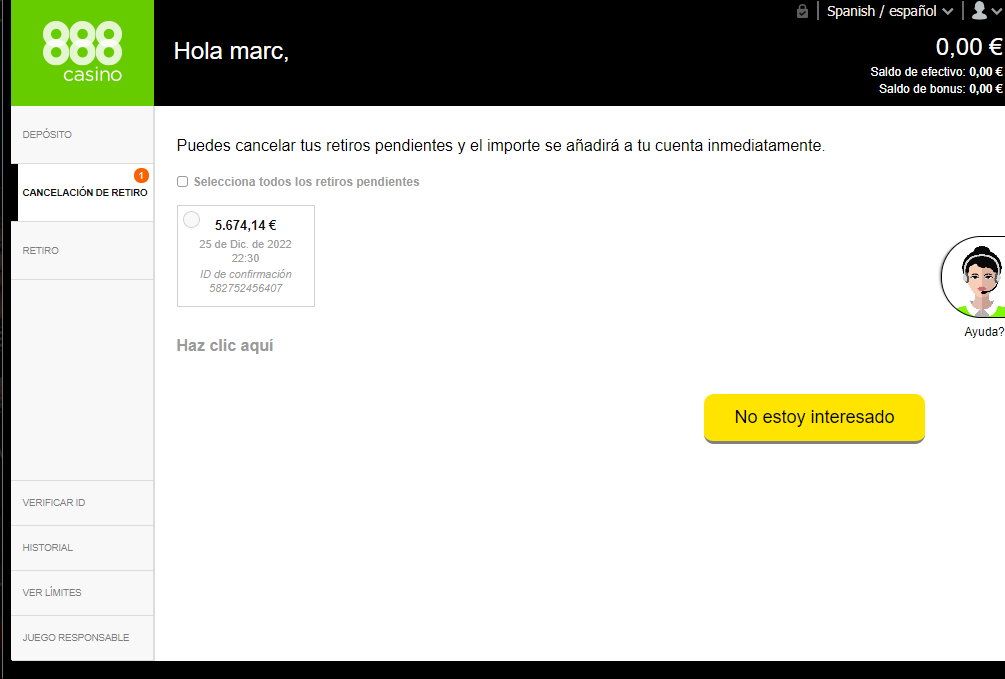Expand the chevron beside the user icon

pos(996,12)
